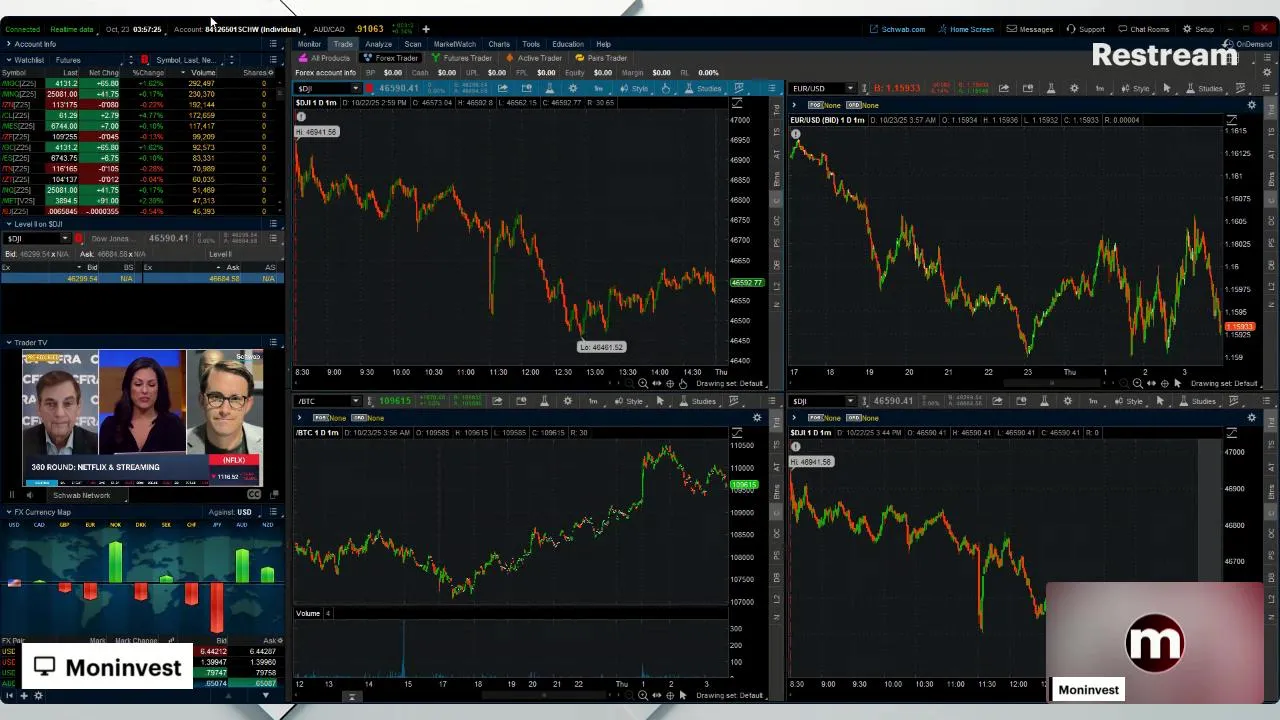This screenshot has width=1280, height=720.
Task: Open Style menu on top-left $DJI chart
Action: pos(634,89)
